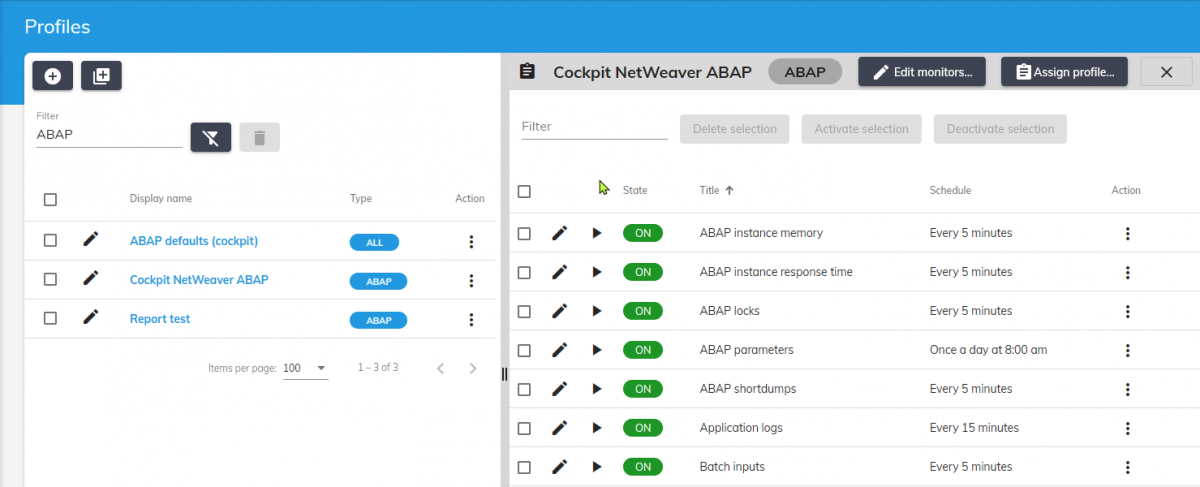Check the Cockpit NetWeaver ABAP profile checkbox
Screen dimensions: 1200x487
(50, 280)
